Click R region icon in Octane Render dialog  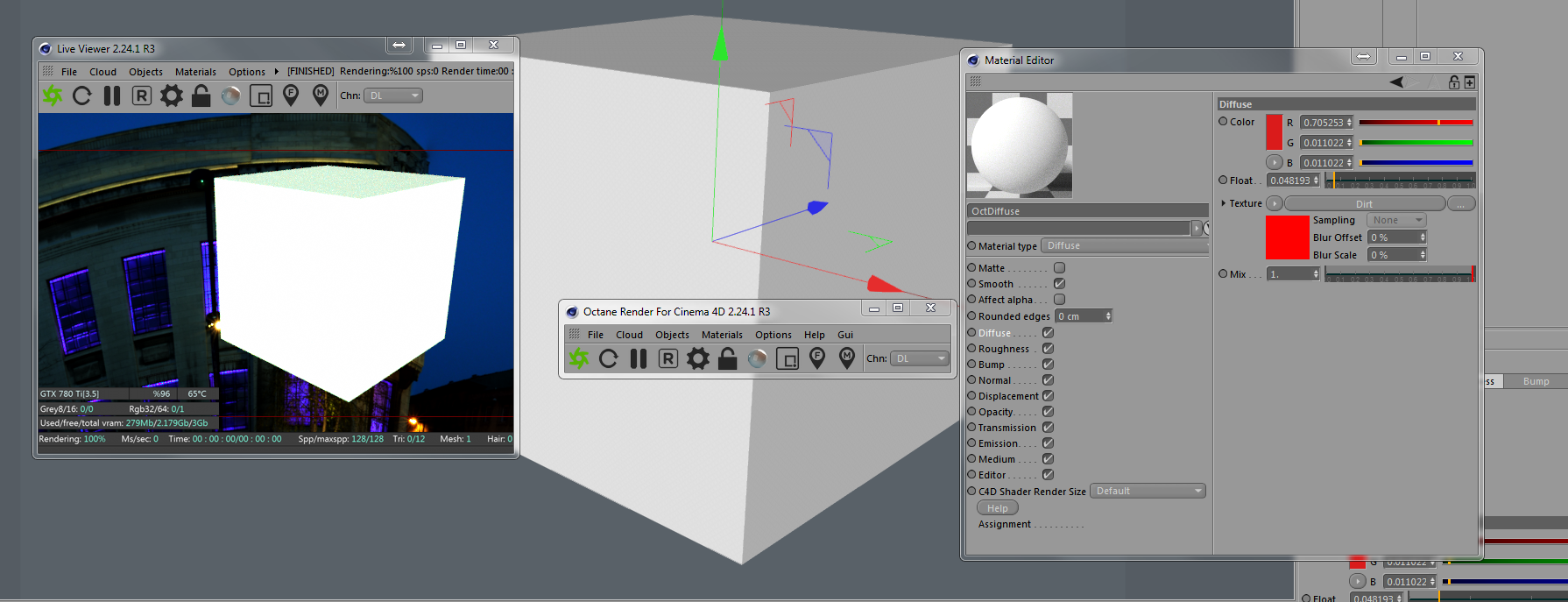(668, 358)
